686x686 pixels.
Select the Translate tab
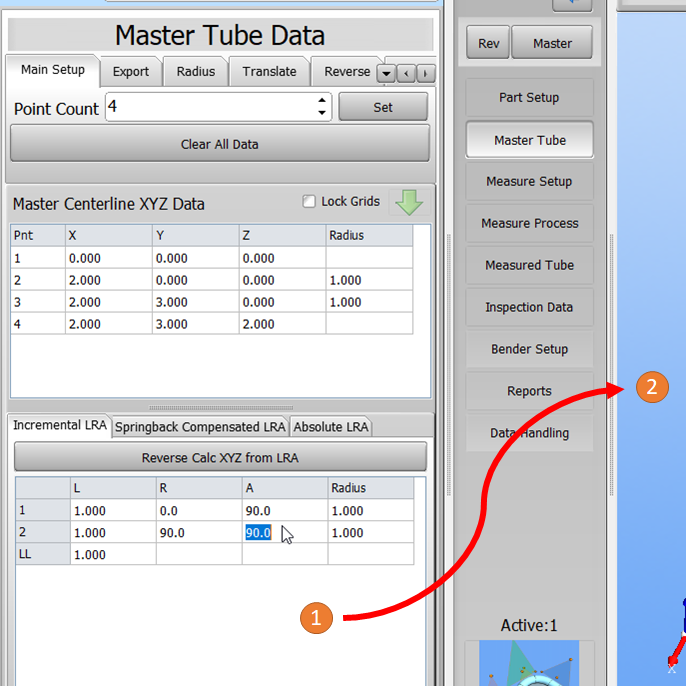(269, 71)
